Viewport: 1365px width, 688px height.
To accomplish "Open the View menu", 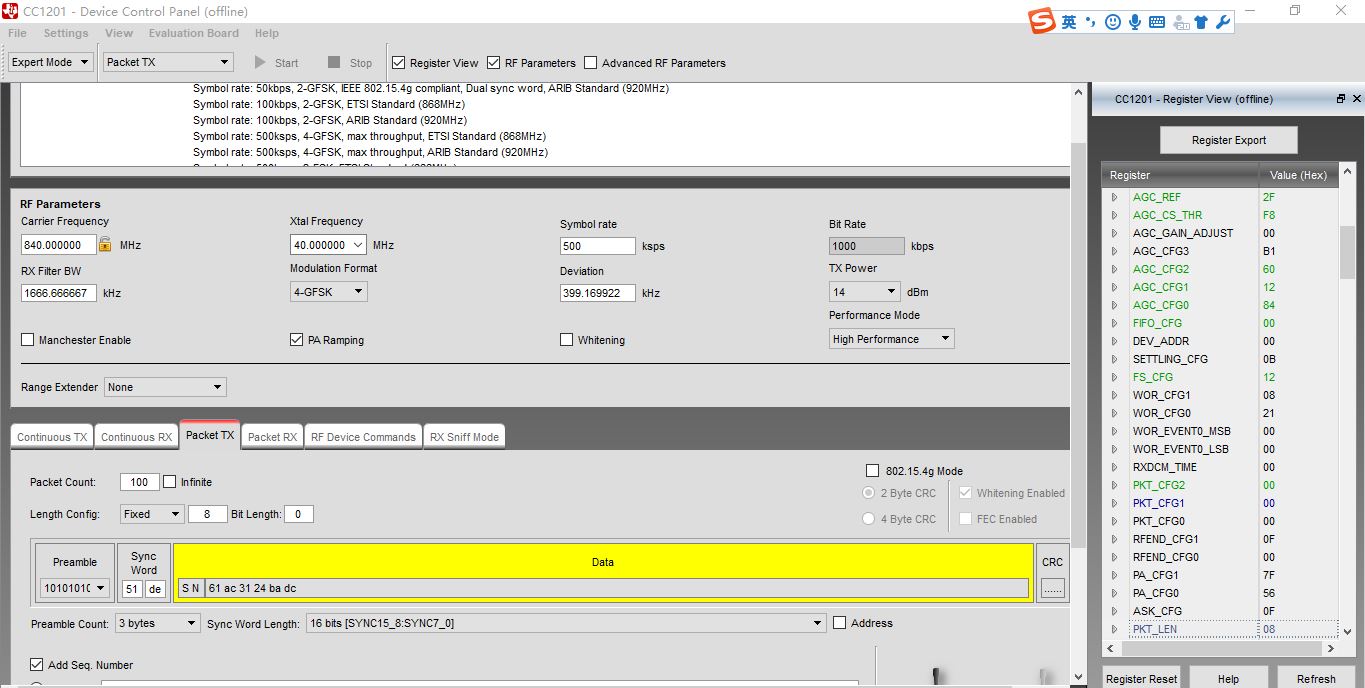I will click(119, 33).
